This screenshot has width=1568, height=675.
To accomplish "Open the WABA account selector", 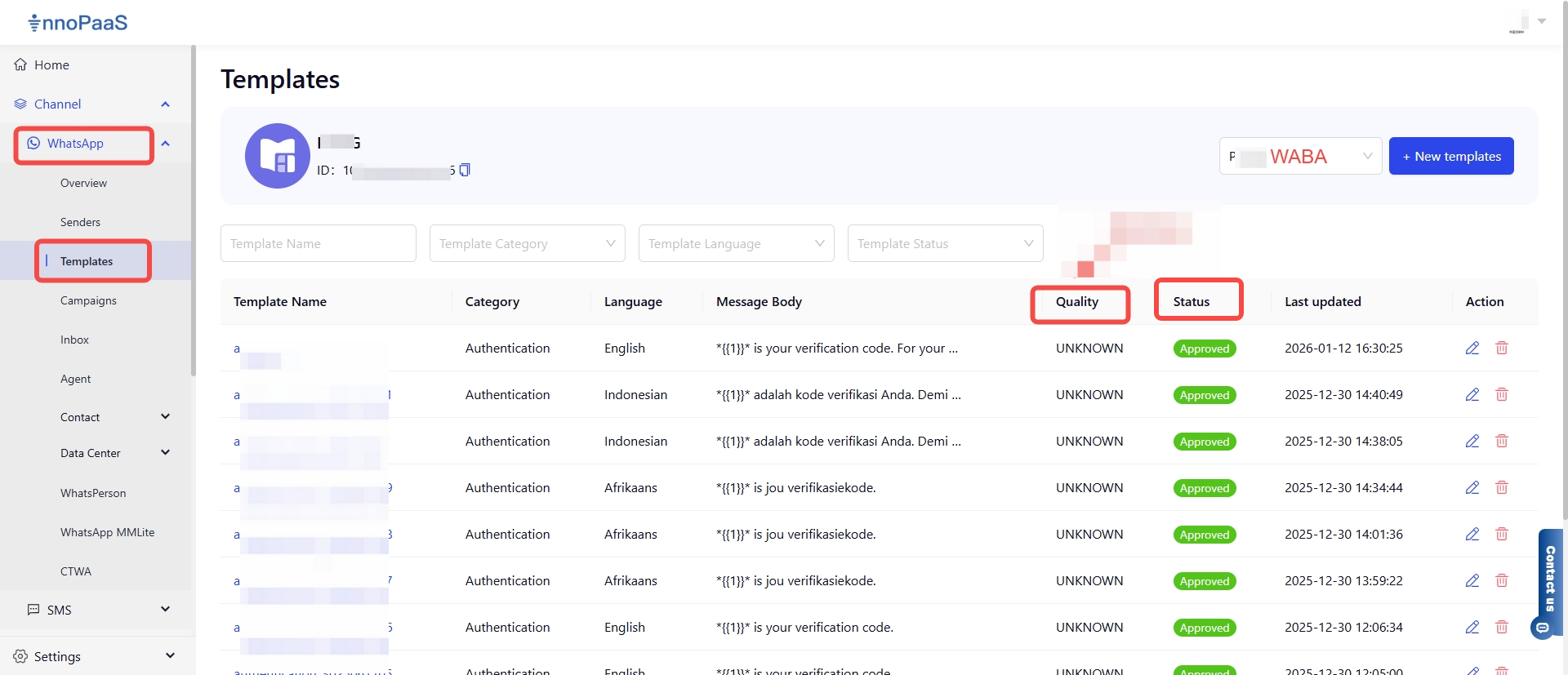I will pyautogui.click(x=1300, y=156).
